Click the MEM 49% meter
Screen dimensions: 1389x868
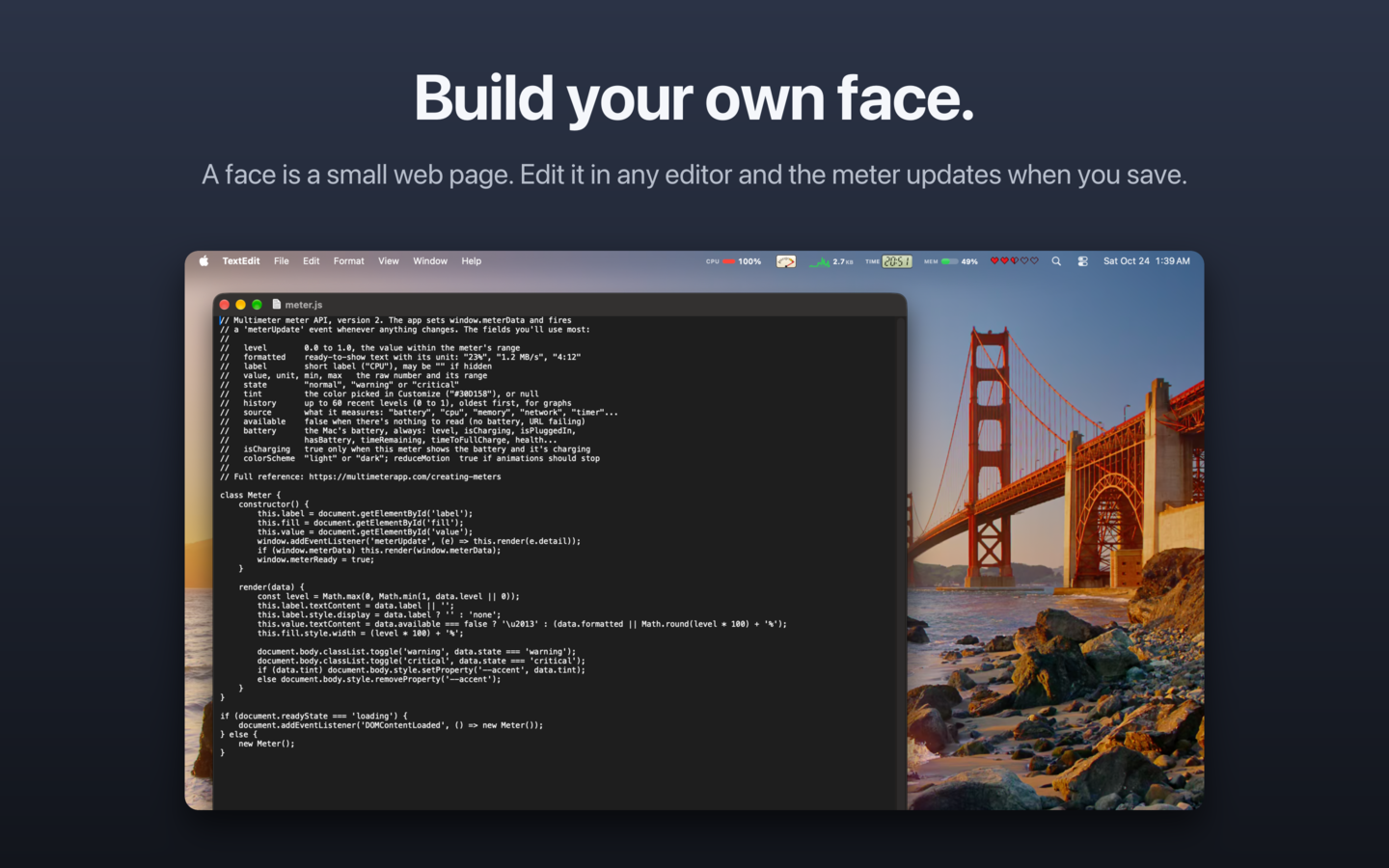951,261
